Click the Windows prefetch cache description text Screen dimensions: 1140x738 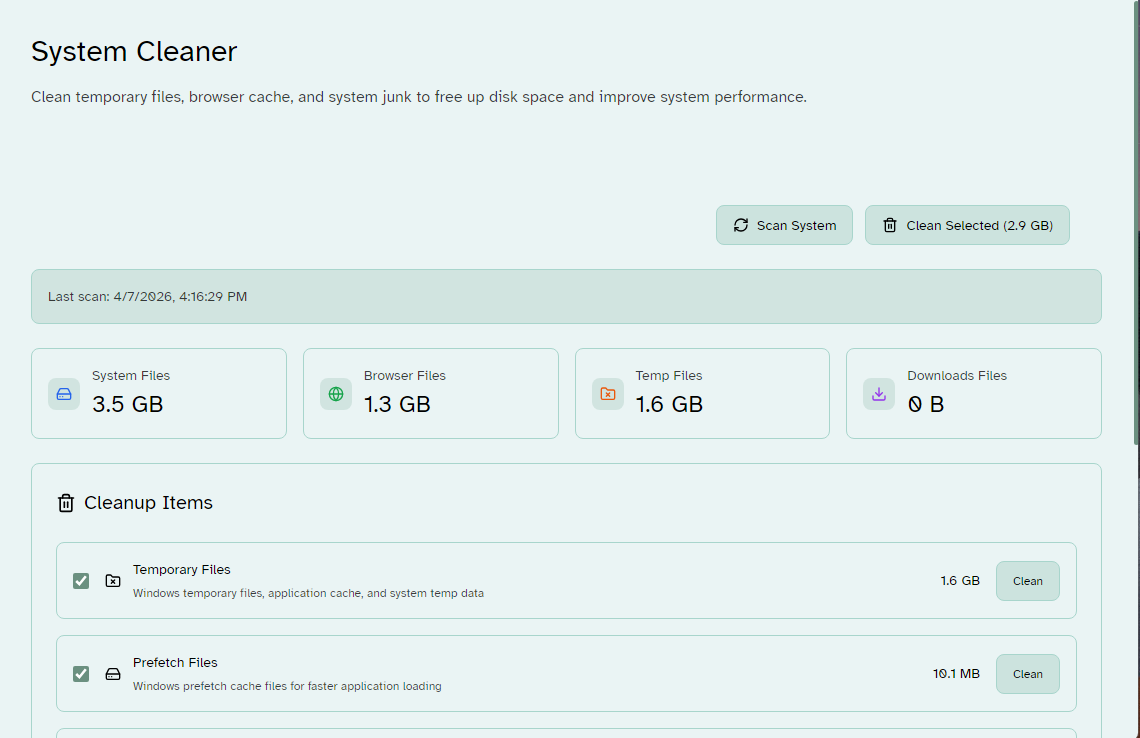click(287, 686)
